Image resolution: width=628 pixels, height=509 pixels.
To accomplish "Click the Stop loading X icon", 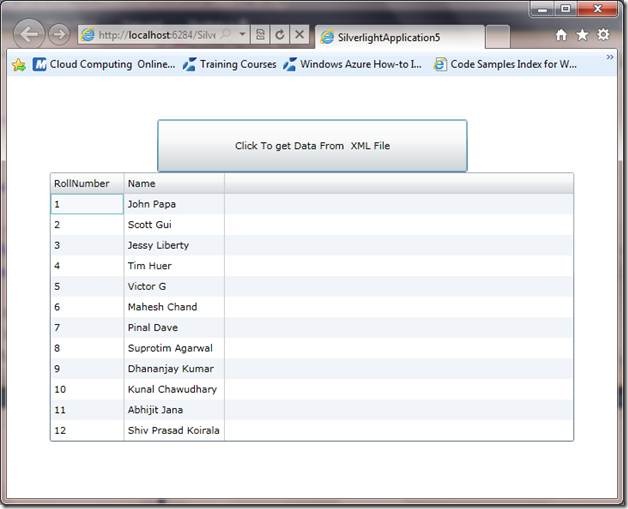I will (x=299, y=35).
